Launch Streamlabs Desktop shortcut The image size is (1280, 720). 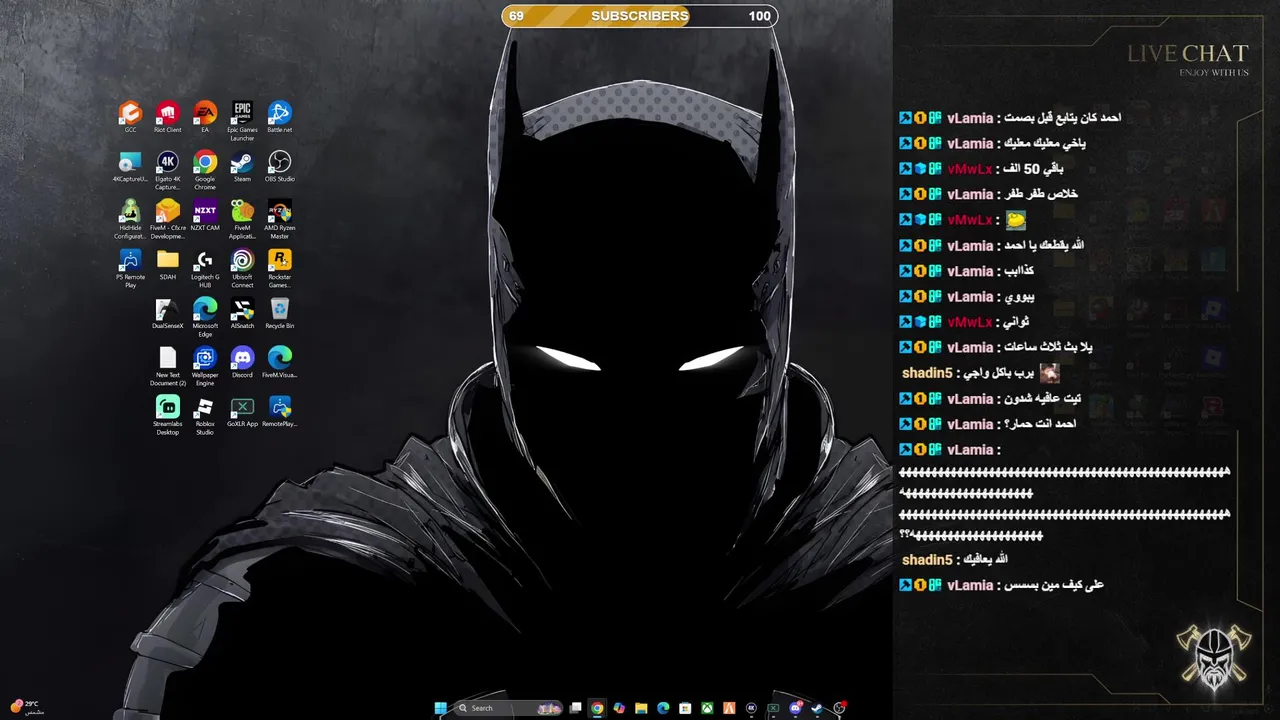tap(167, 415)
